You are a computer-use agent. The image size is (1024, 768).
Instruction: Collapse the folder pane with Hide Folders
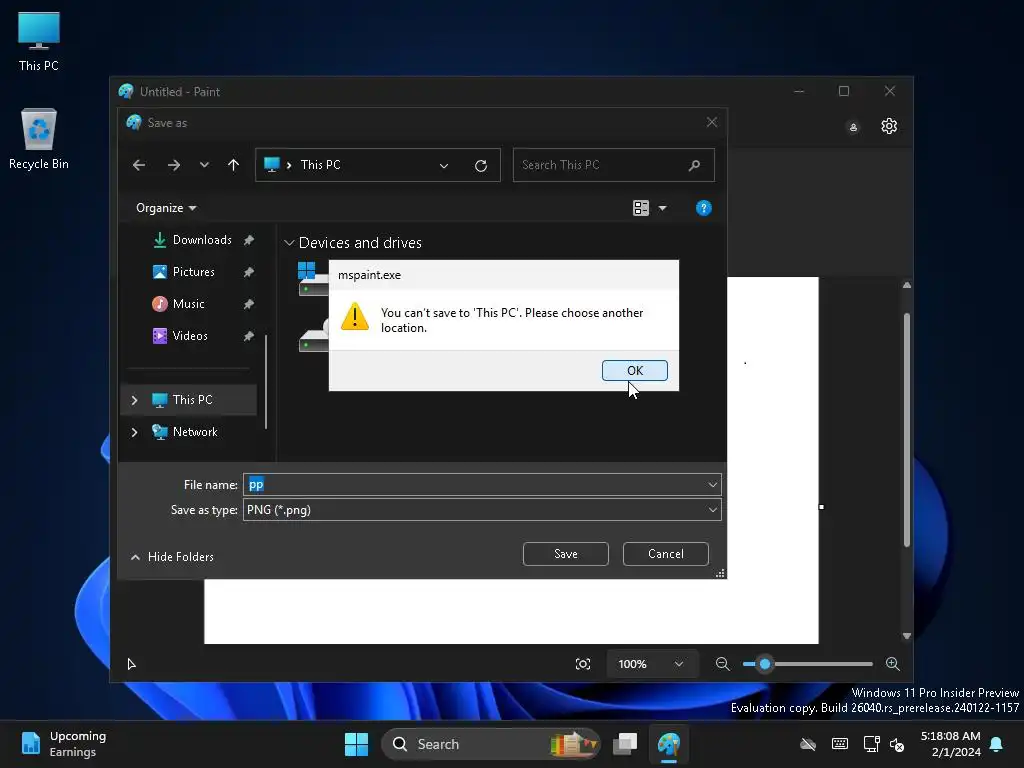click(172, 556)
